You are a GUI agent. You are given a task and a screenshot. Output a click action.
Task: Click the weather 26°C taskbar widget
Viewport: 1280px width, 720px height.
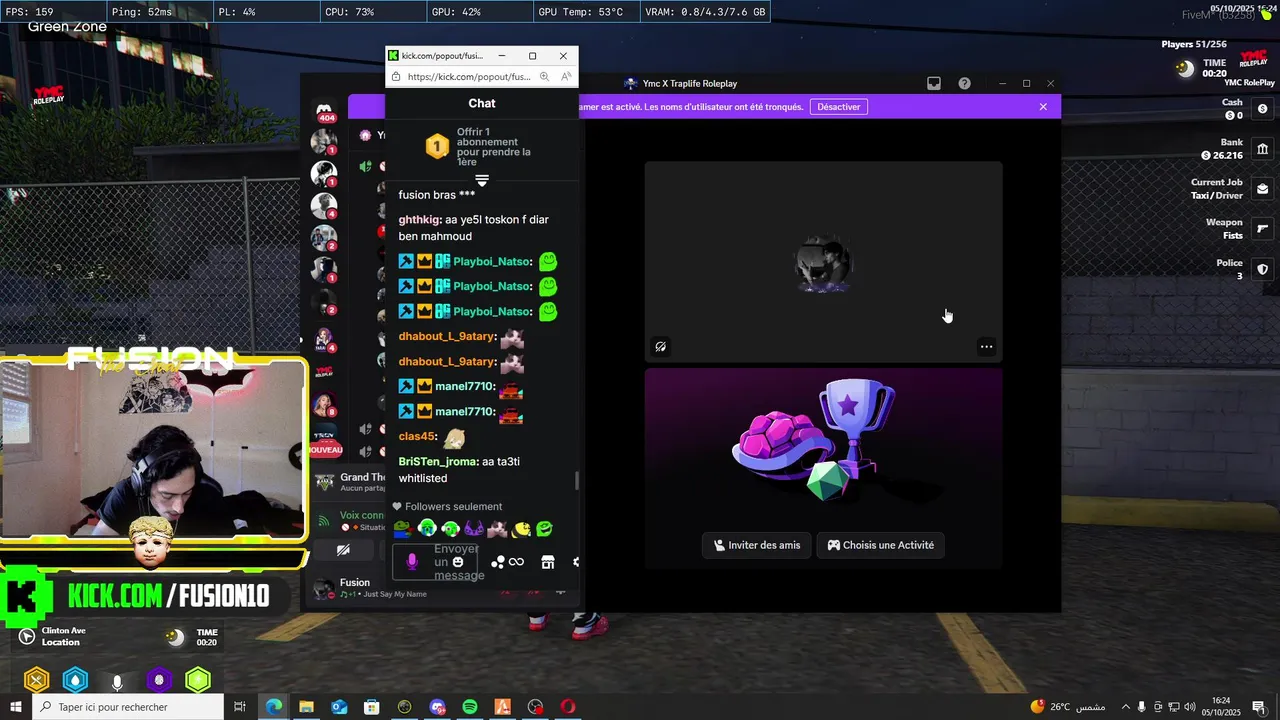[x=1067, y=707]
